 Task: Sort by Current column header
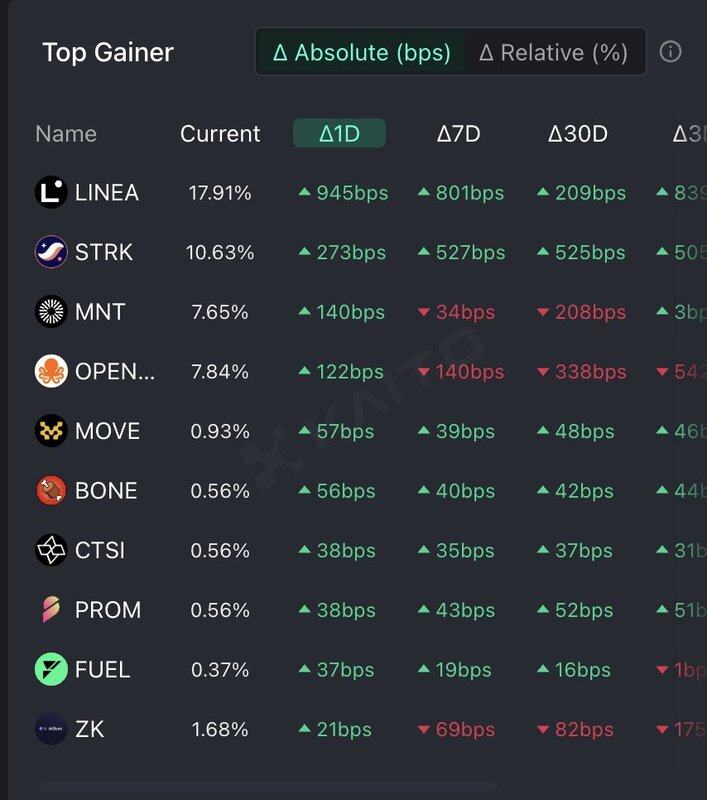[220, 134]
